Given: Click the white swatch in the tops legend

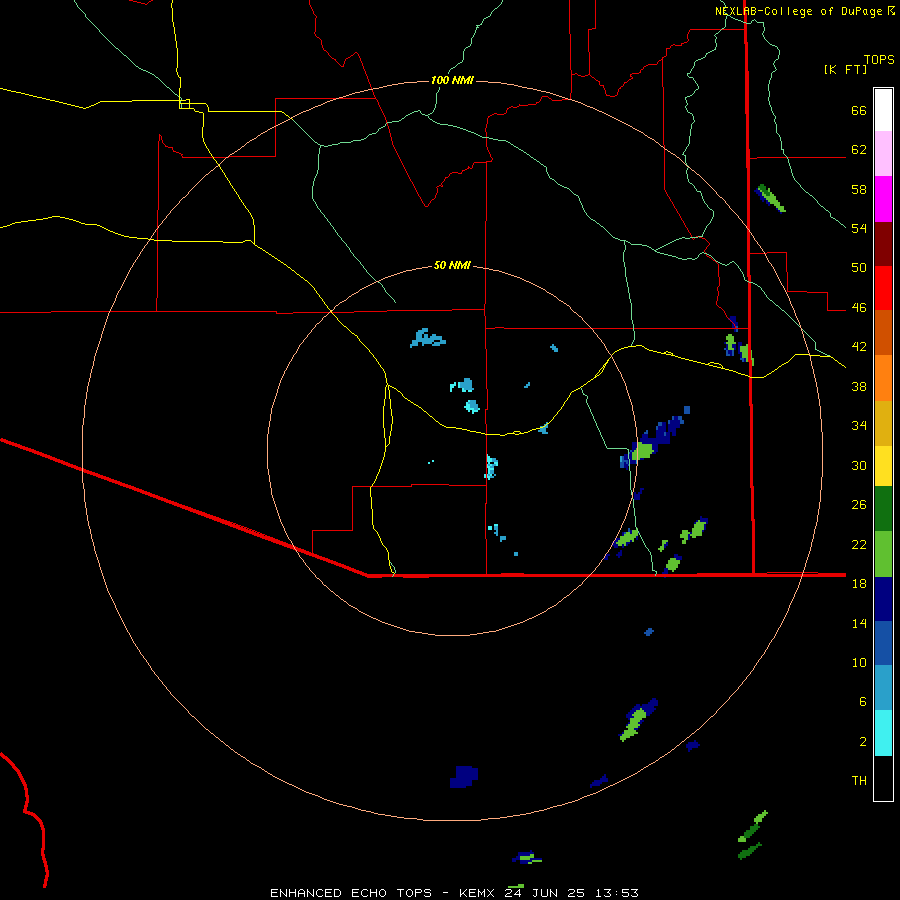Looking at the screenshot, I should (883, 110).
